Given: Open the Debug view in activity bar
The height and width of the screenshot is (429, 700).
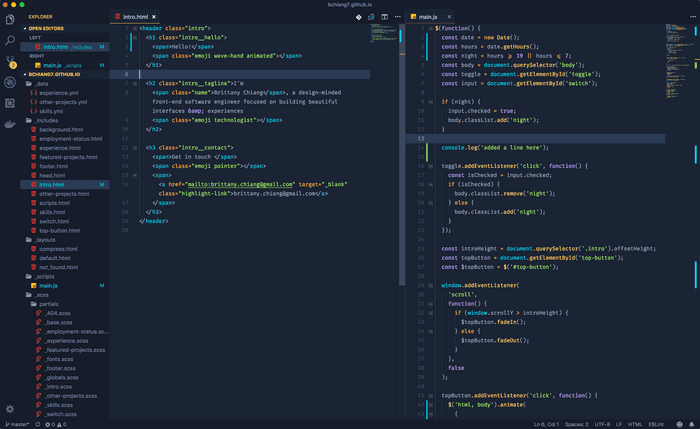Looking at the screenshot, I should 10,84.
